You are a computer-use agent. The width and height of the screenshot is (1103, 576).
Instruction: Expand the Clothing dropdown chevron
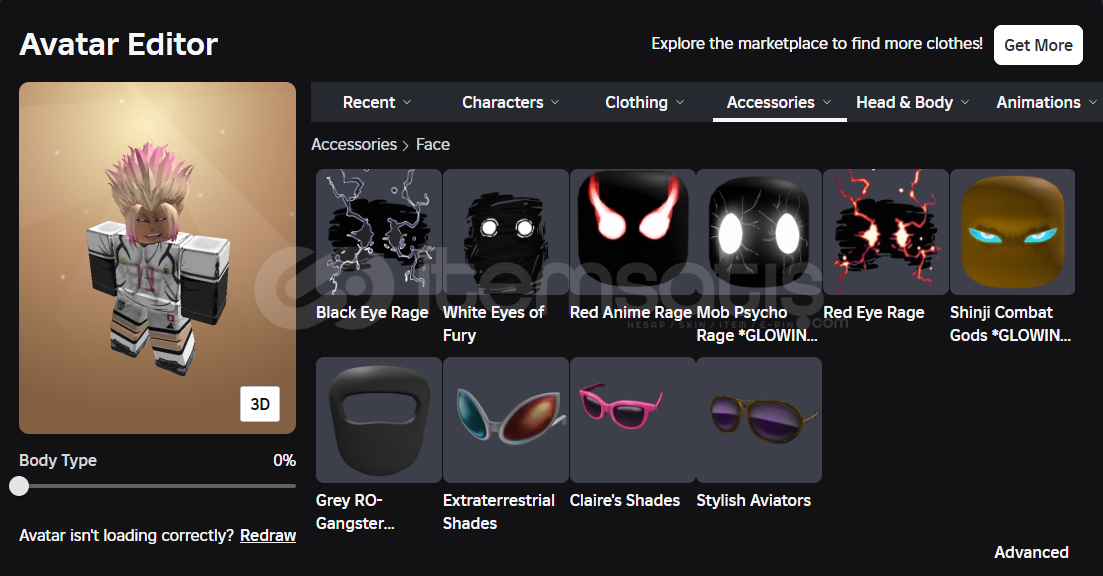680,103
